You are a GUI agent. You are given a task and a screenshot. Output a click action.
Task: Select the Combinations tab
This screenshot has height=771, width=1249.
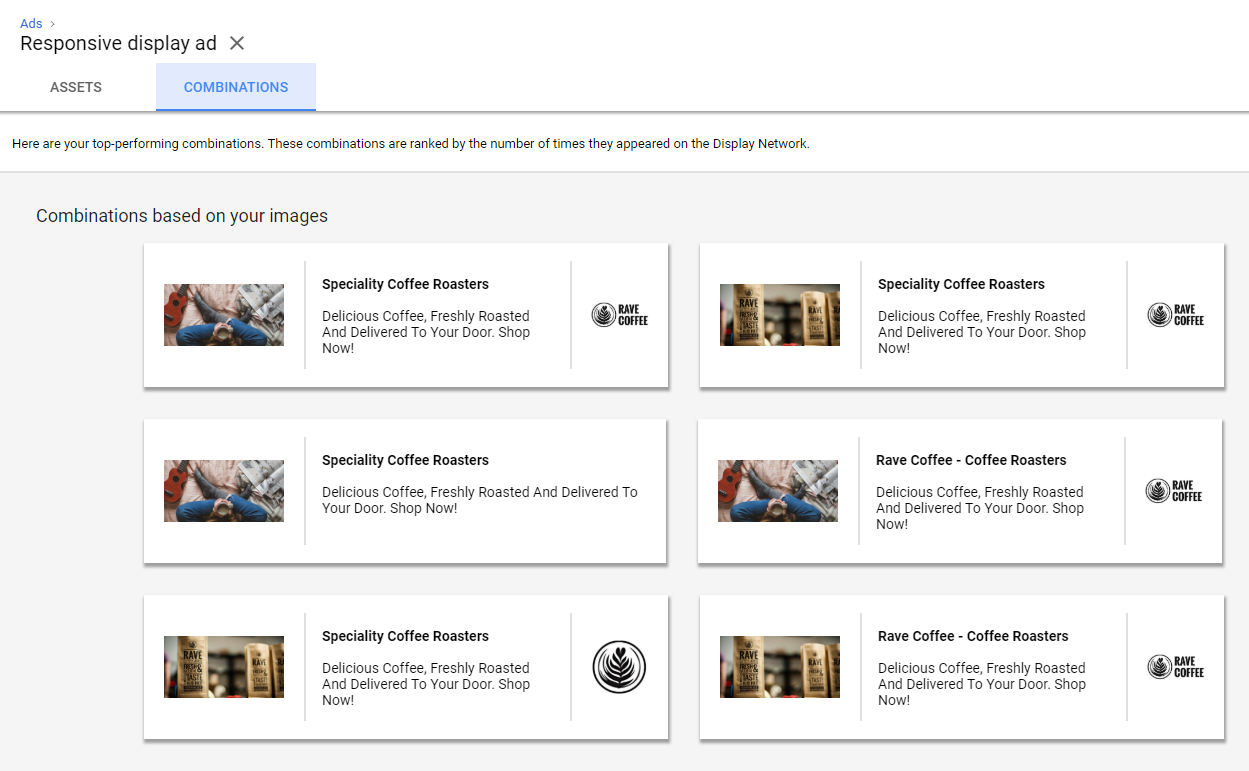236,87
